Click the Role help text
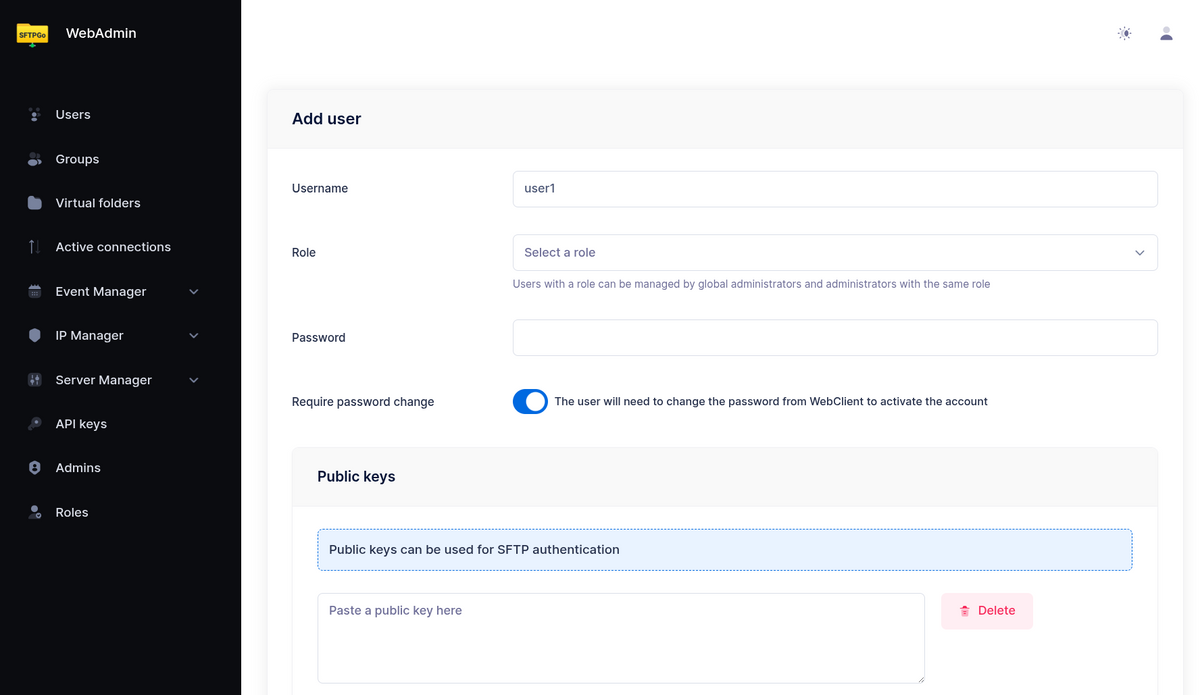 point(751,284)
